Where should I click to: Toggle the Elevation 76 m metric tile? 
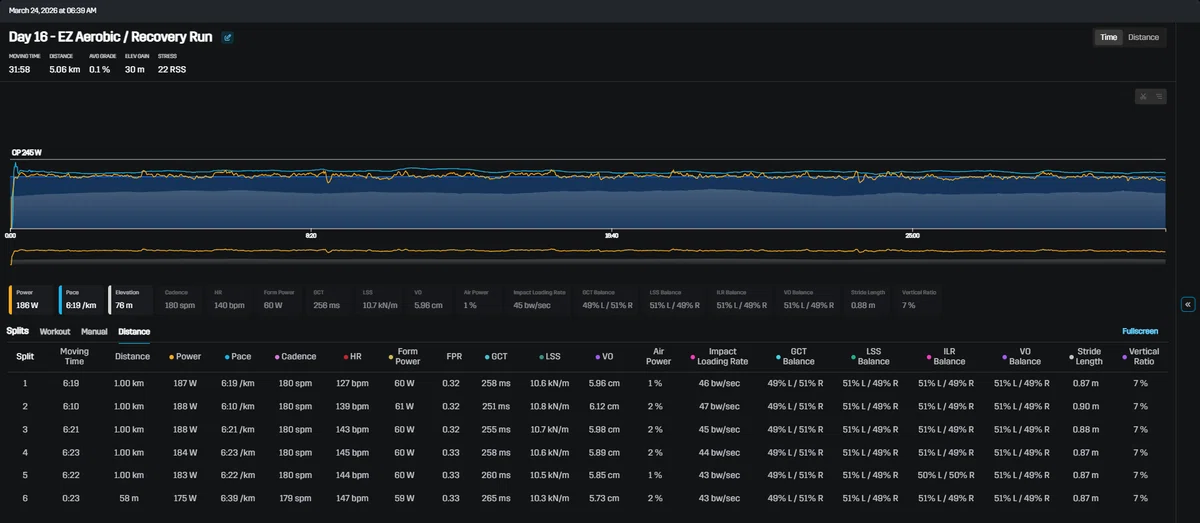tap(130, 299)
